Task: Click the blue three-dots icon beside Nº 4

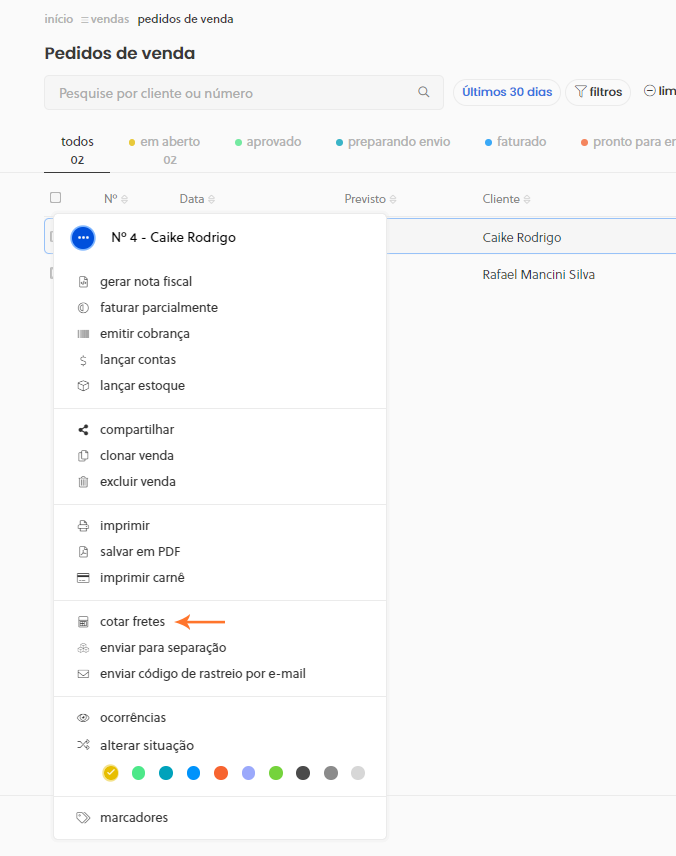Action: point(83,238)
